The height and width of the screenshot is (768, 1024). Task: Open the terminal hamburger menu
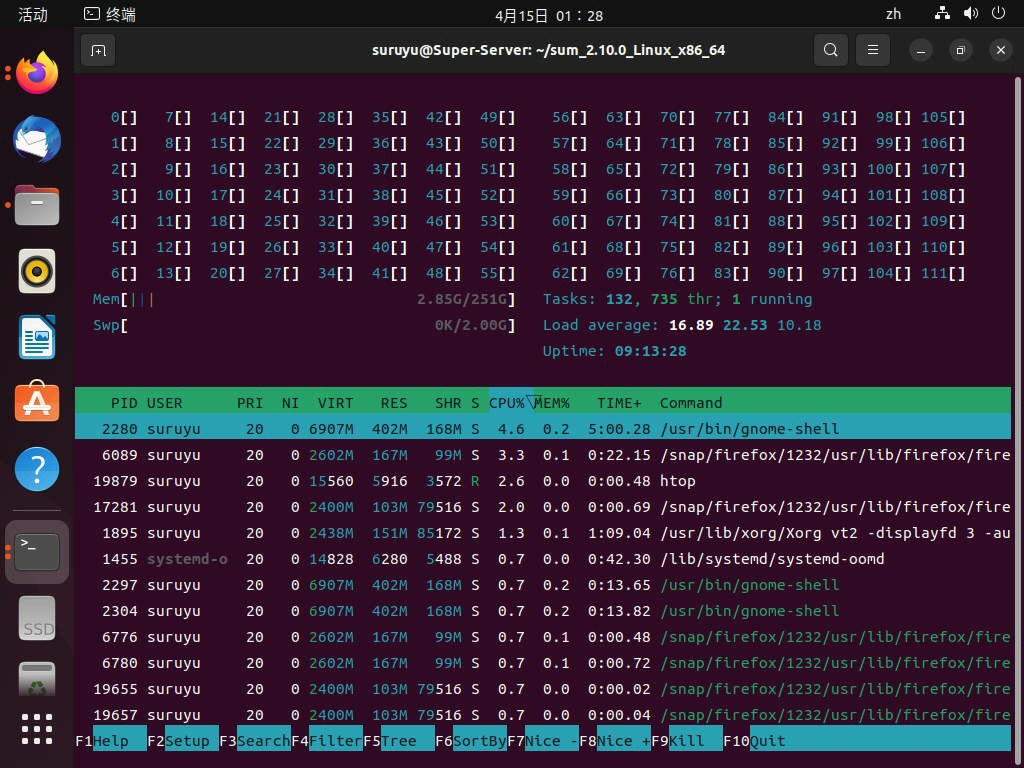click(872, 50)
